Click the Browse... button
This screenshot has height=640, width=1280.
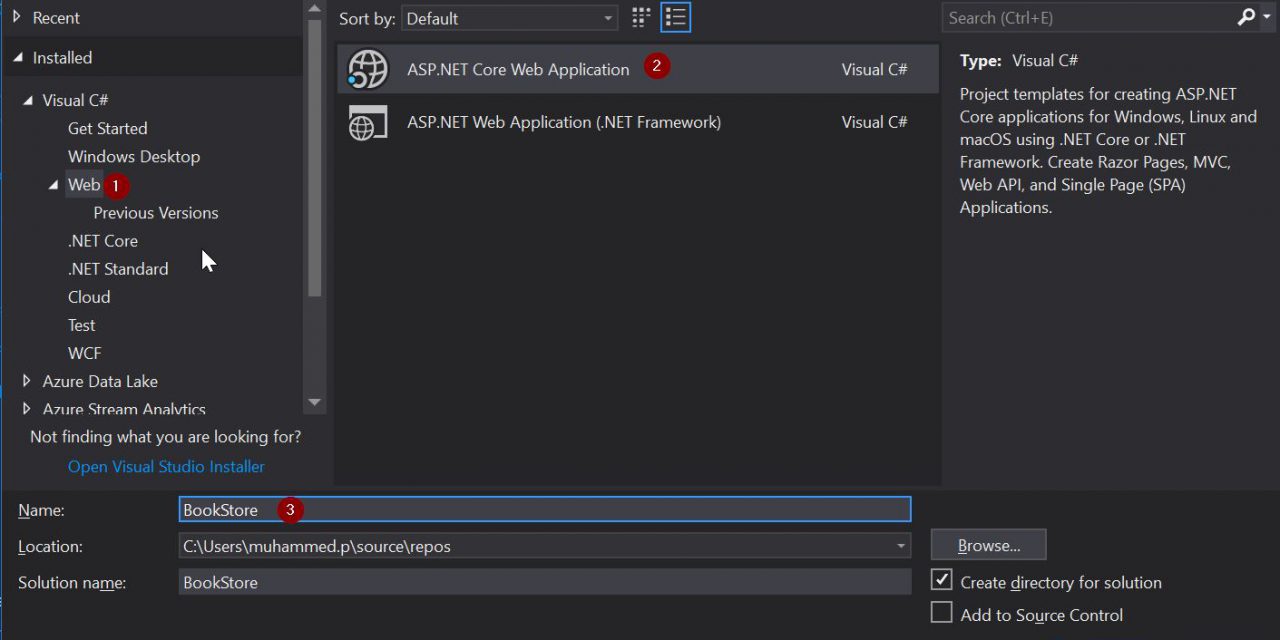[988, 545]
